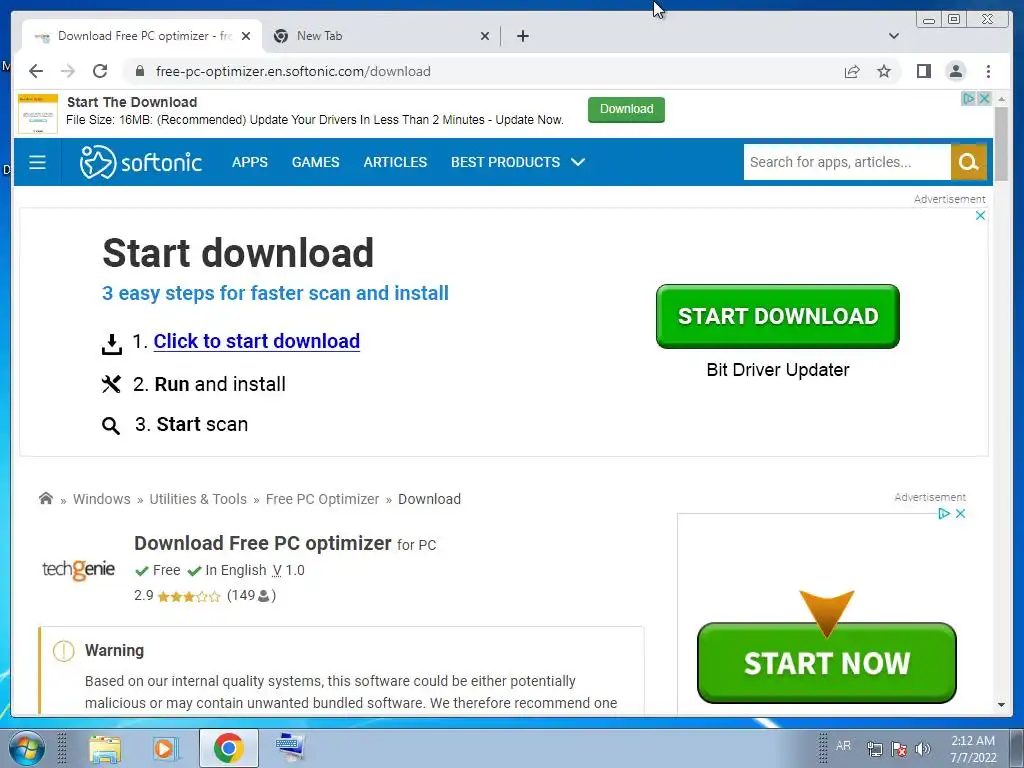Viewport: 1024px width, 768px height.
Task: Switch to the New Tab tab
Action: pos(382,36)
